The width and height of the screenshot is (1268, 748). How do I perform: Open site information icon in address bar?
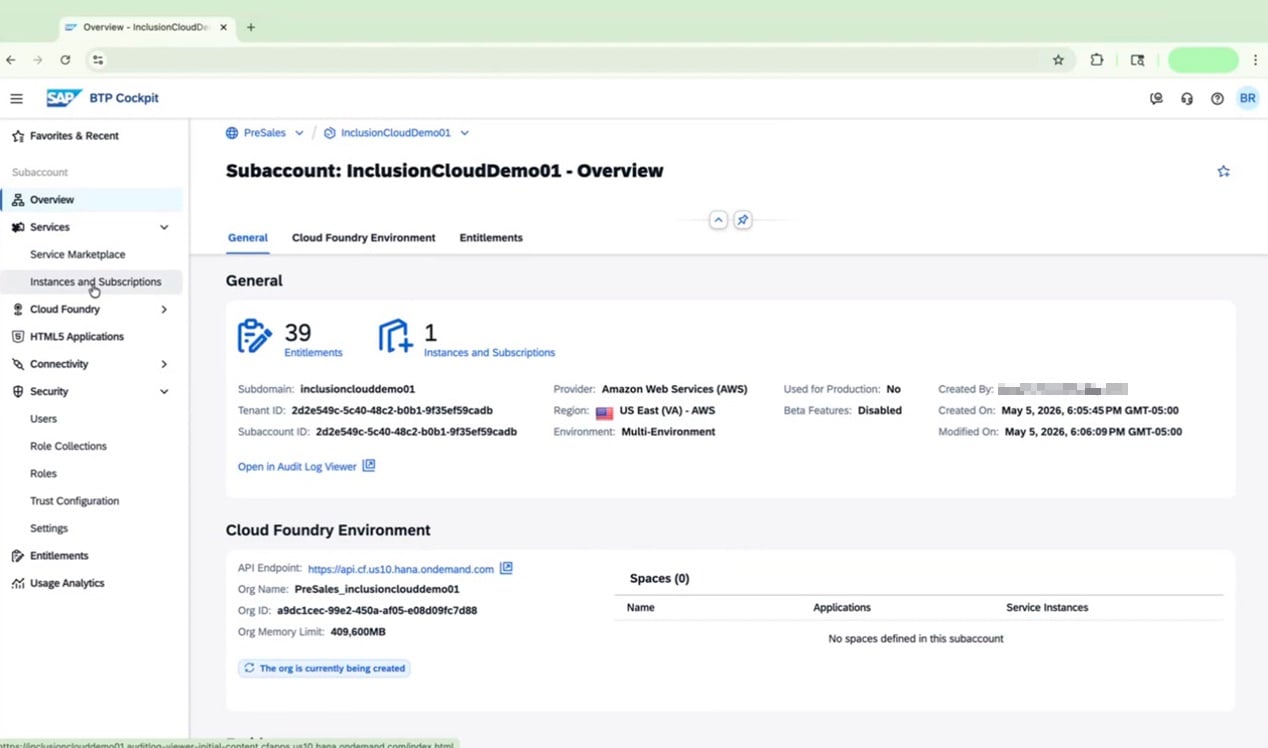(98, 60)
